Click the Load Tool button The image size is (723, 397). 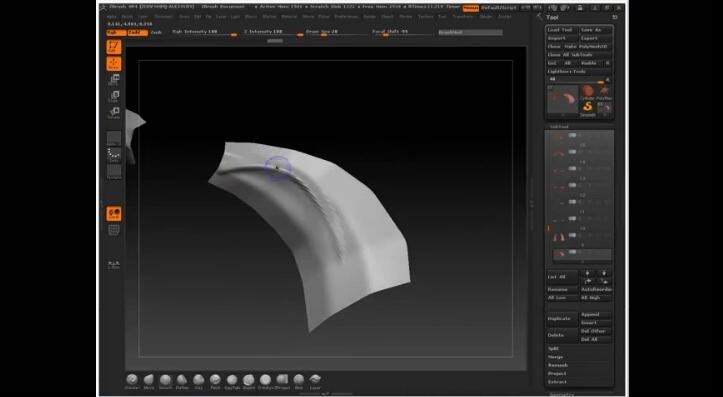[x=562, y=30]
